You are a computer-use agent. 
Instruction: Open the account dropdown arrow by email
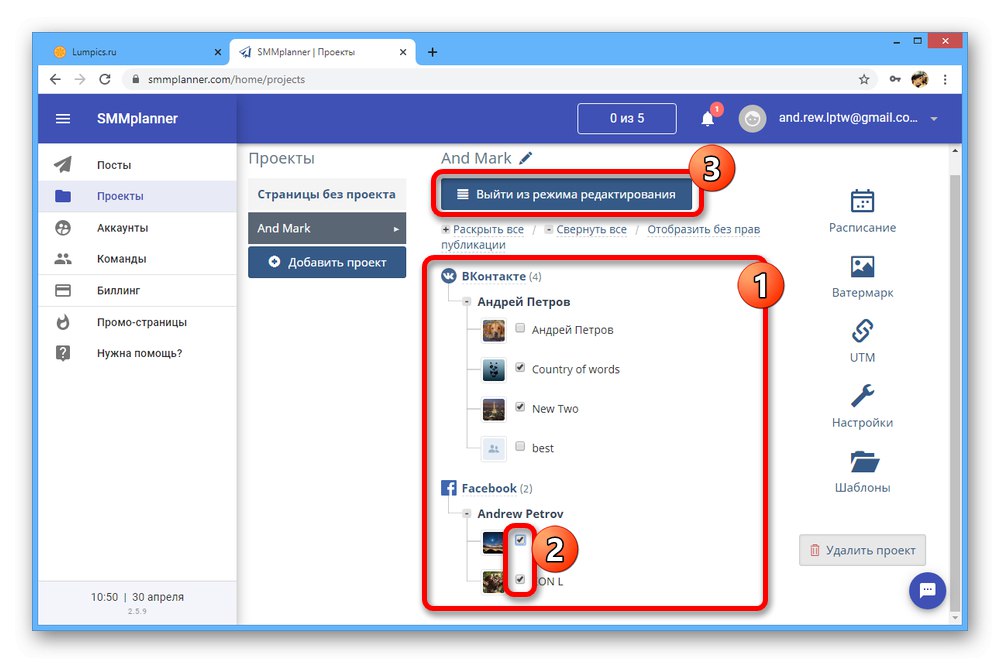pyautogui.click(x=934, y=119)
